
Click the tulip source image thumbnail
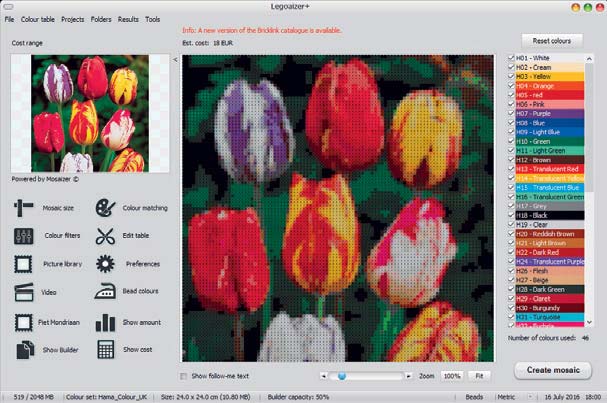pos(90,113)
